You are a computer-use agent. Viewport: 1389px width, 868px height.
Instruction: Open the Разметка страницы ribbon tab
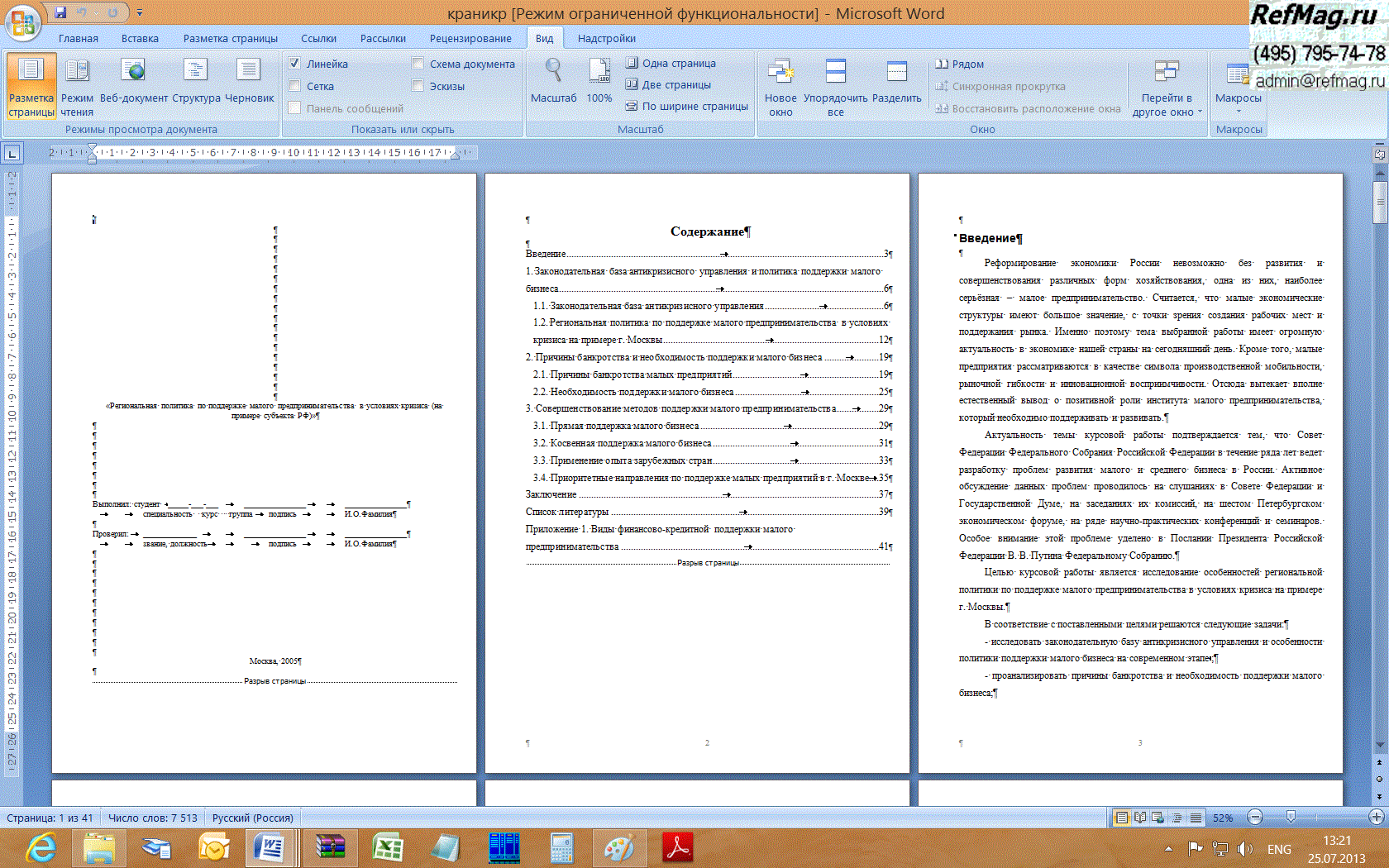pos(230,38)
